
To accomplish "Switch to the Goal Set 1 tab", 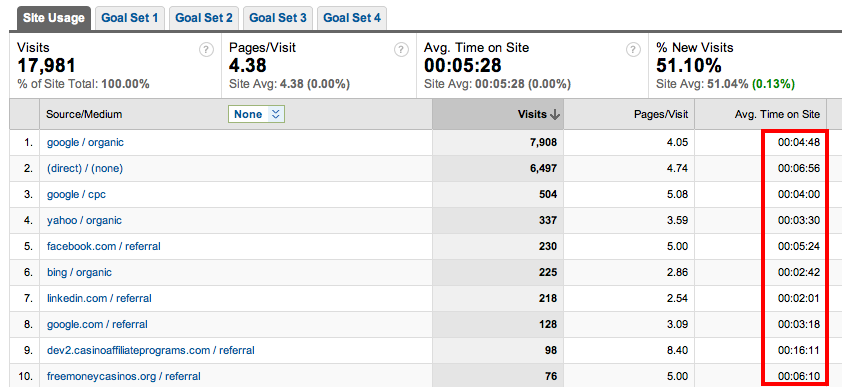I will (x=129, y=18).
